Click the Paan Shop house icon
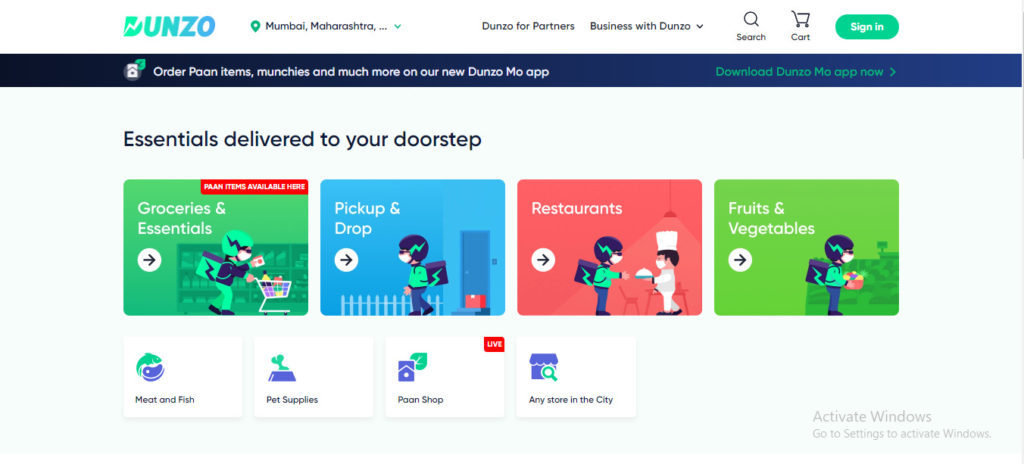This screenshot has width=1024, height=464. (x=412, y=367)
